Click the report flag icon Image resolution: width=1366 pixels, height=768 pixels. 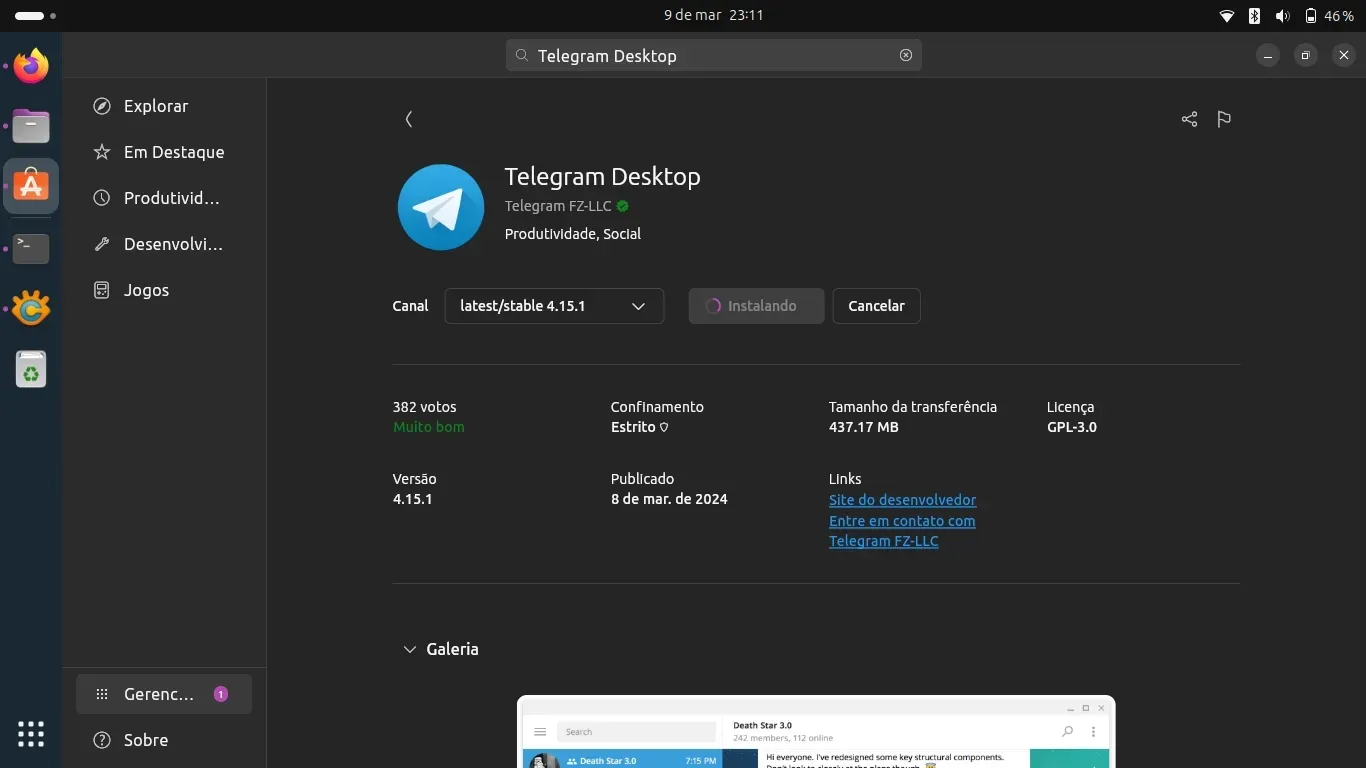pyautogui.click(x=1224, y=119)
